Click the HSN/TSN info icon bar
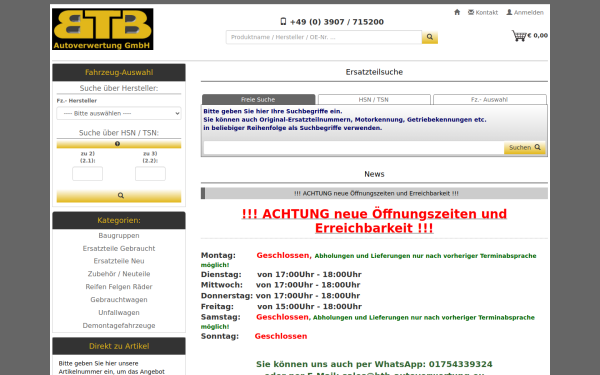This screenshot has height=375, width=600. click(x=119, y=144)
